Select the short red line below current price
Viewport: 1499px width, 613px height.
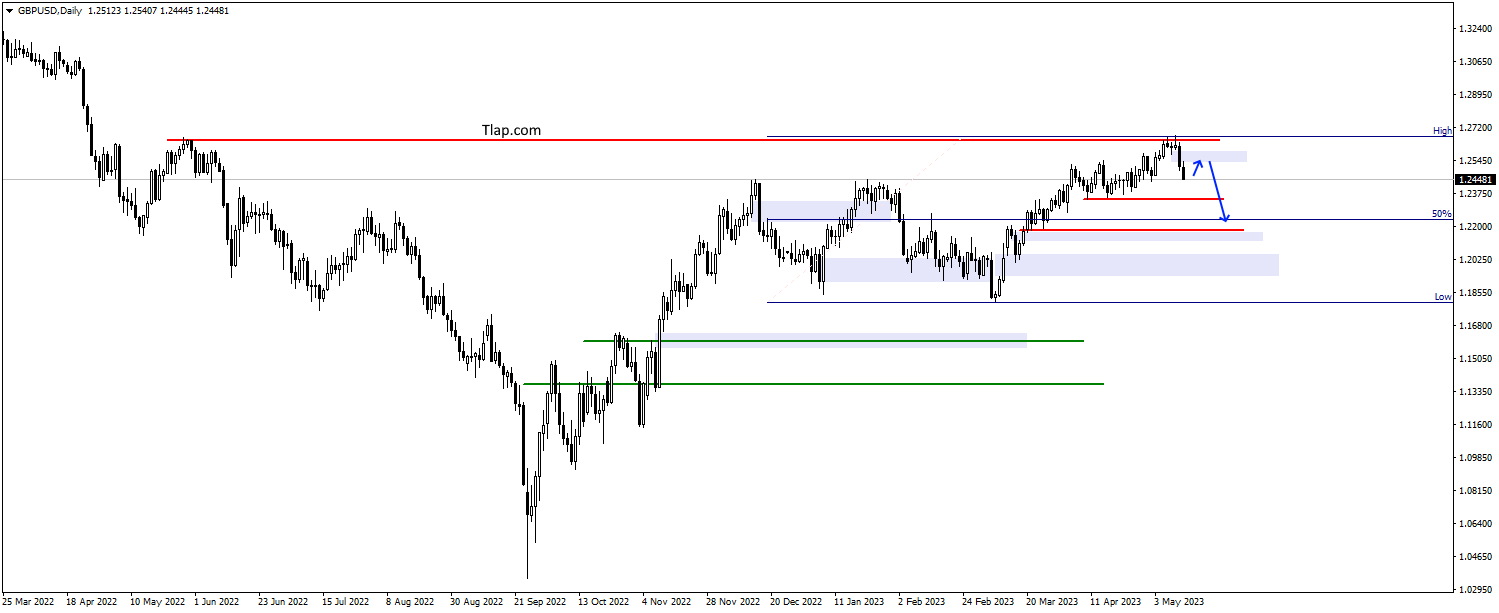click(x=1153, y=199)
